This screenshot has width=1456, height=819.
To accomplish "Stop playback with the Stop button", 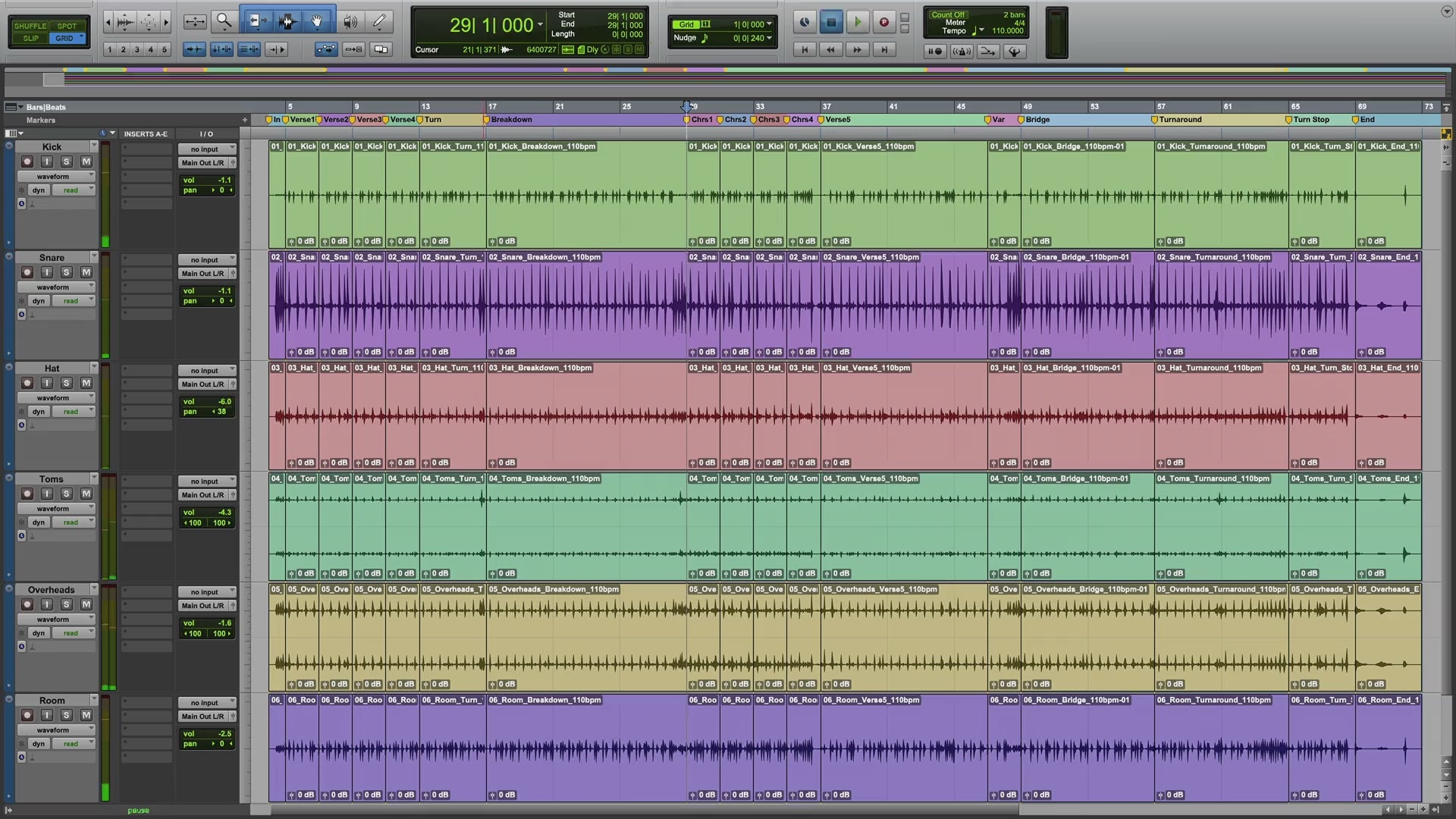I will [x=831, y=22].
